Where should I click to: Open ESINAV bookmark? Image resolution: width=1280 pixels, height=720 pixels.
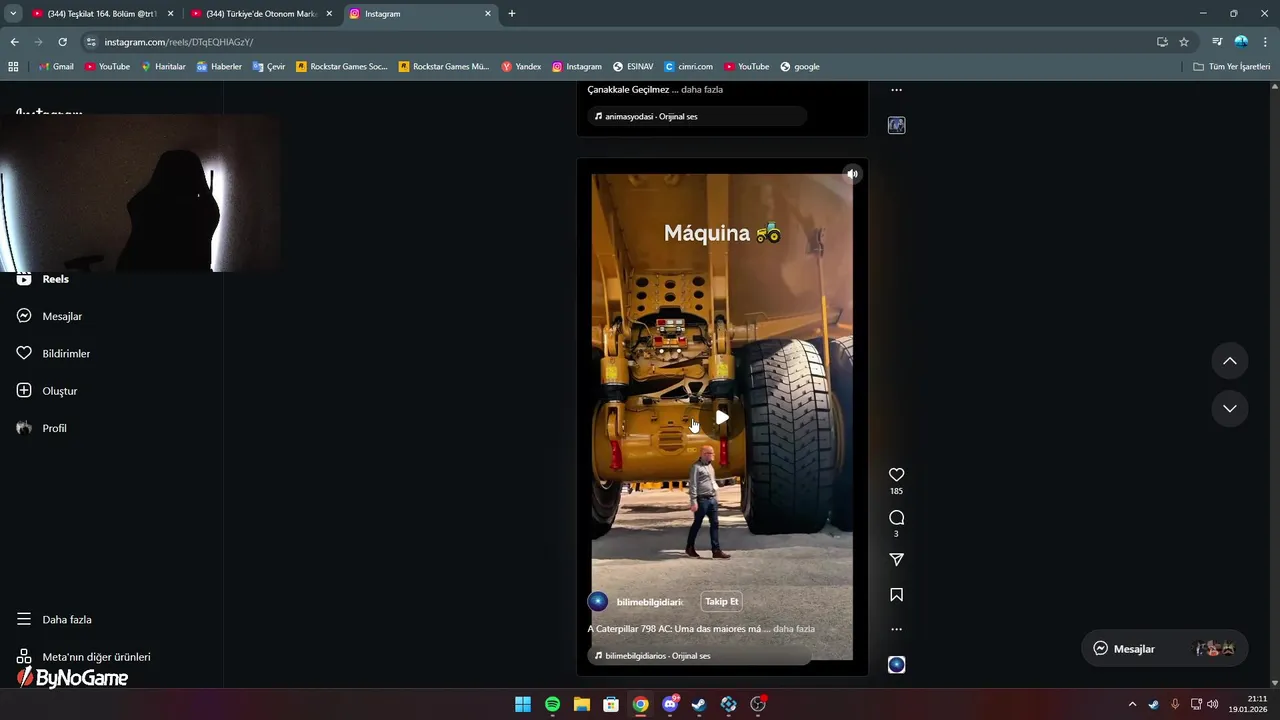(x=633, y=67)
